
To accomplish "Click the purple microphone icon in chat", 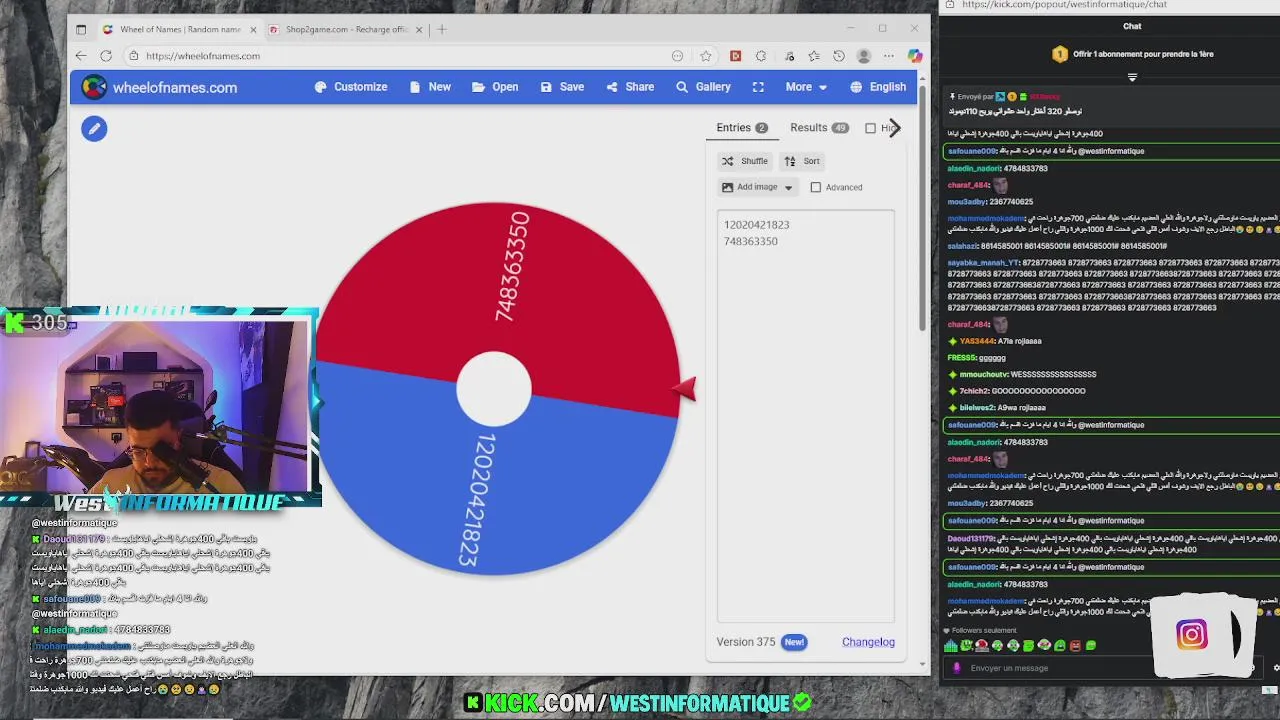I will click(957, 668).
